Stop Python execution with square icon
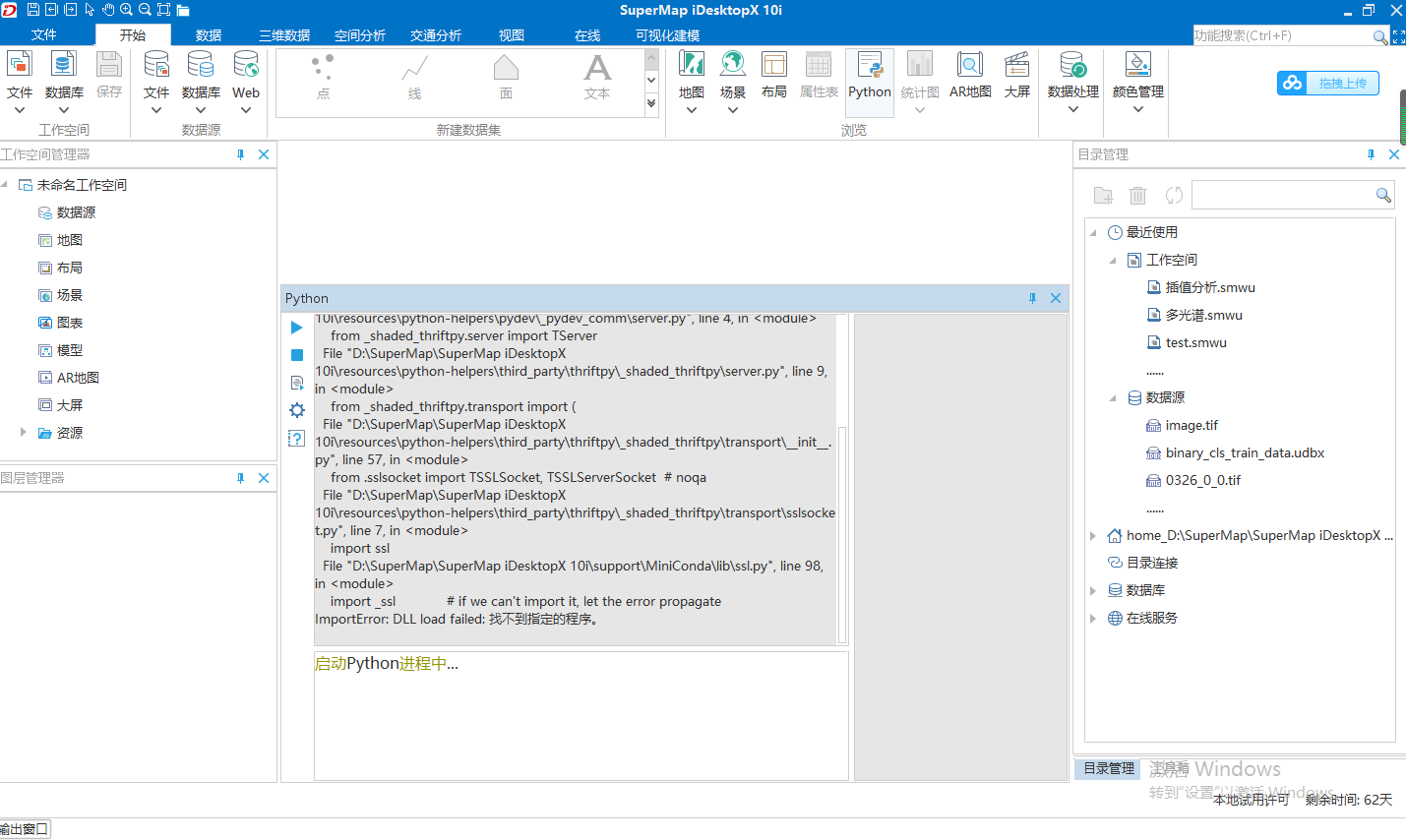1406x840 pixels. pos(297,355)
